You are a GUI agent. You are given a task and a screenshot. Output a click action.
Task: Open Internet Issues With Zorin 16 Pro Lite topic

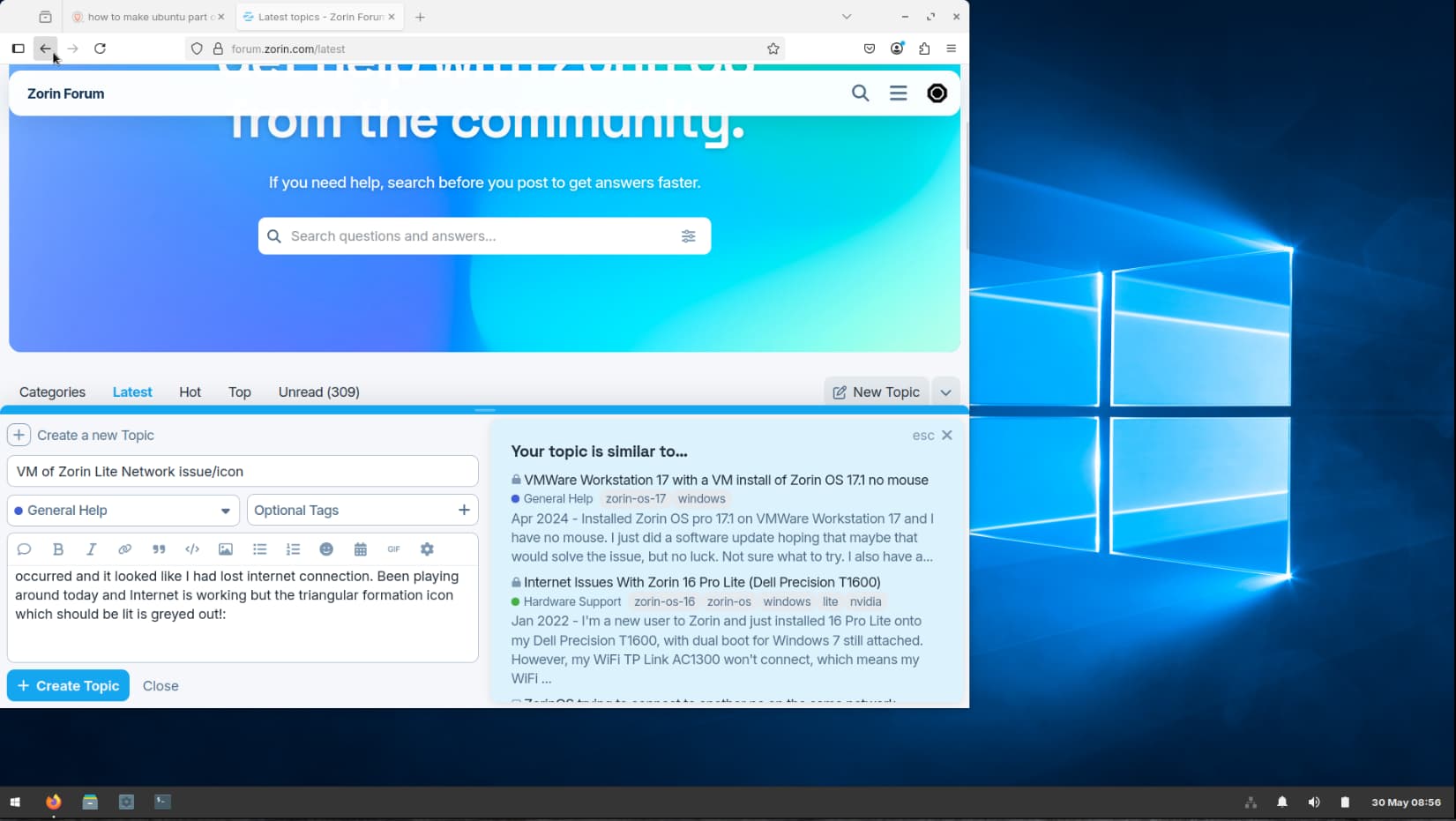click(702, 582)
